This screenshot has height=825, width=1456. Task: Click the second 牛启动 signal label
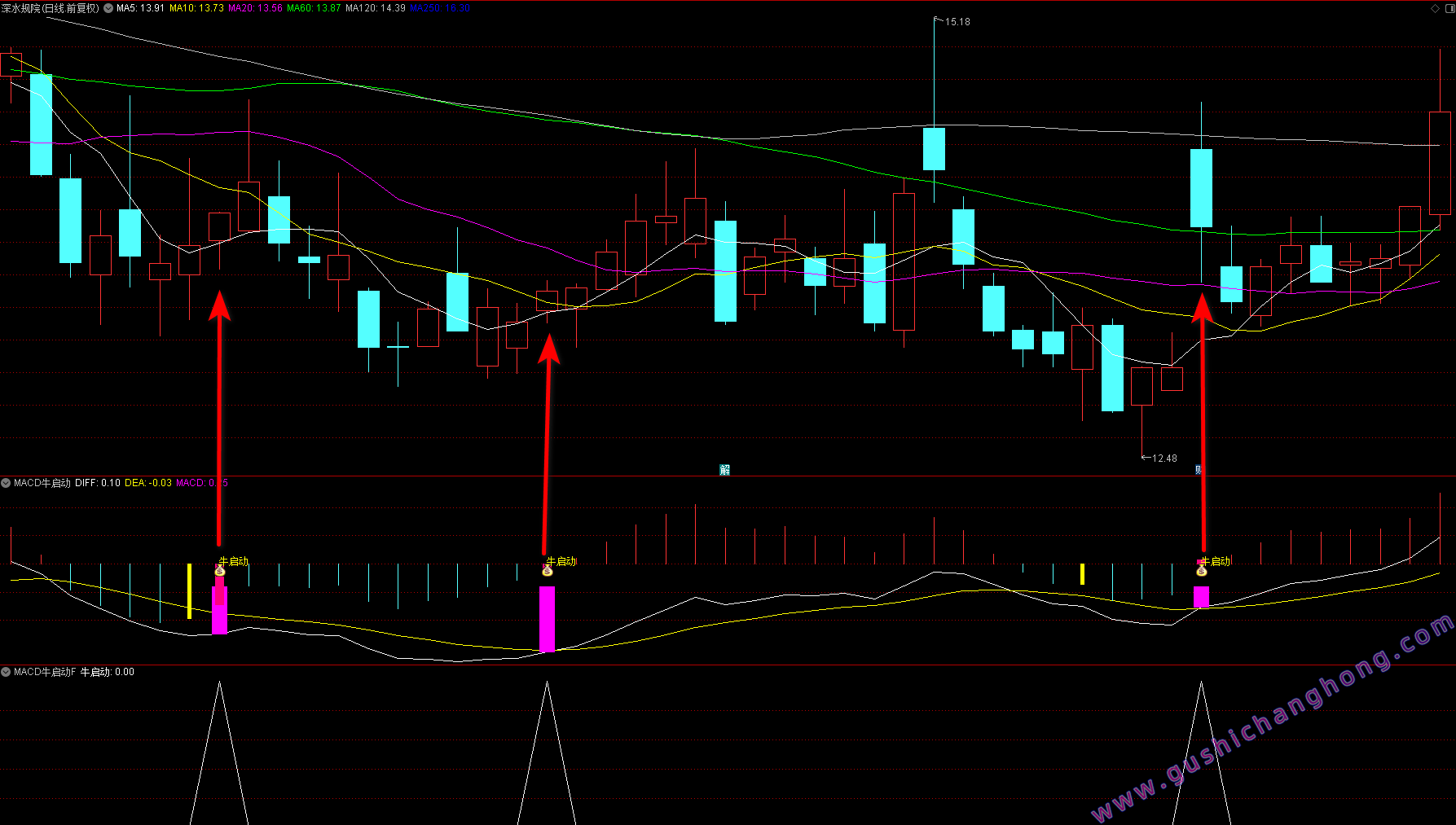point(561,561)
